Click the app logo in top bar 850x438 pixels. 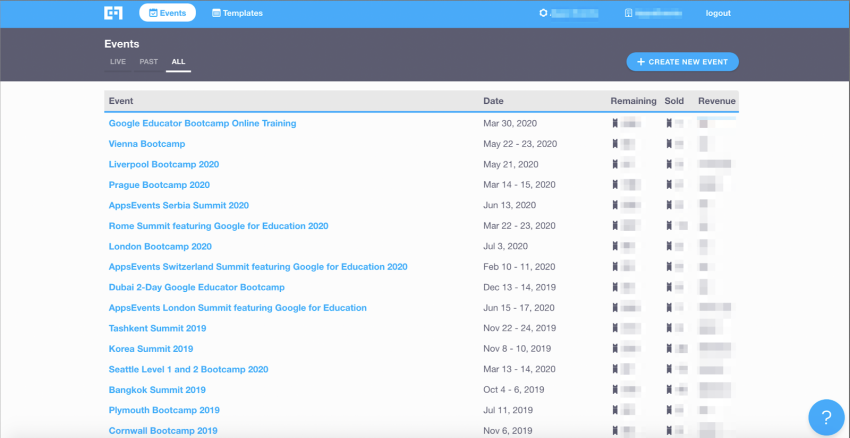[113, 13]
